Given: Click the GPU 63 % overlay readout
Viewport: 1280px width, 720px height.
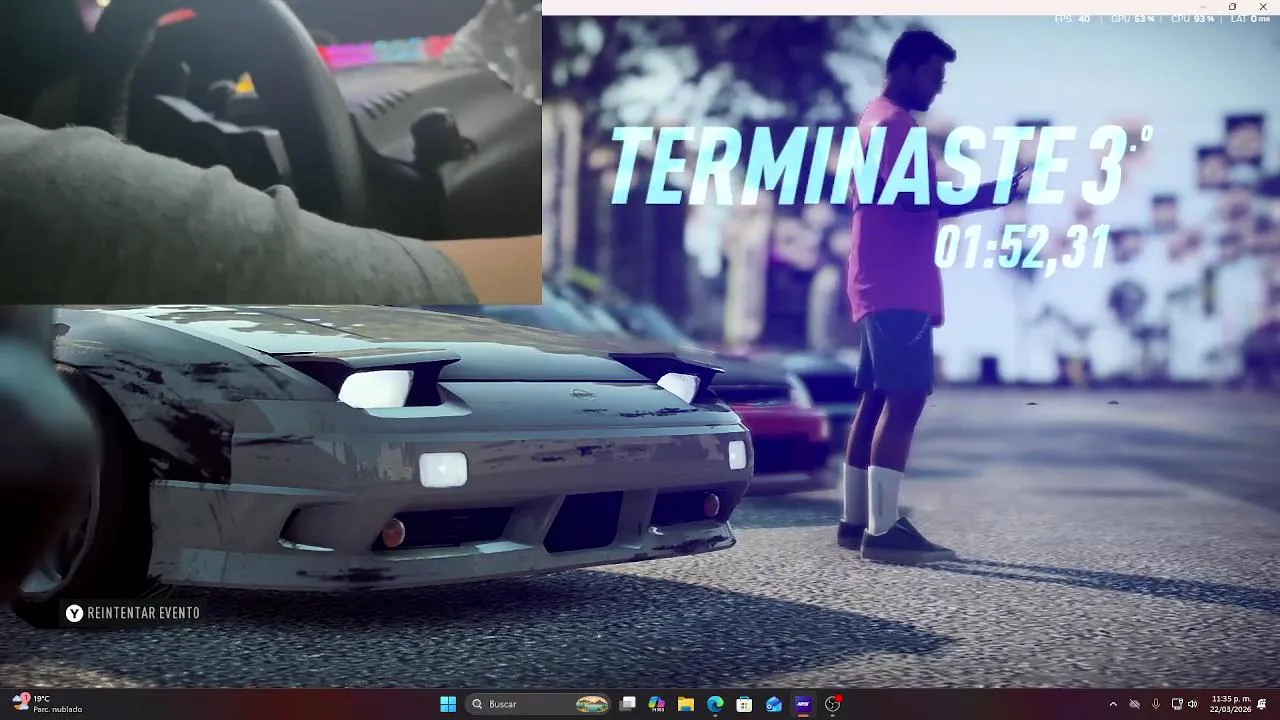Looking at the screenshot, I should (1132, 19).
